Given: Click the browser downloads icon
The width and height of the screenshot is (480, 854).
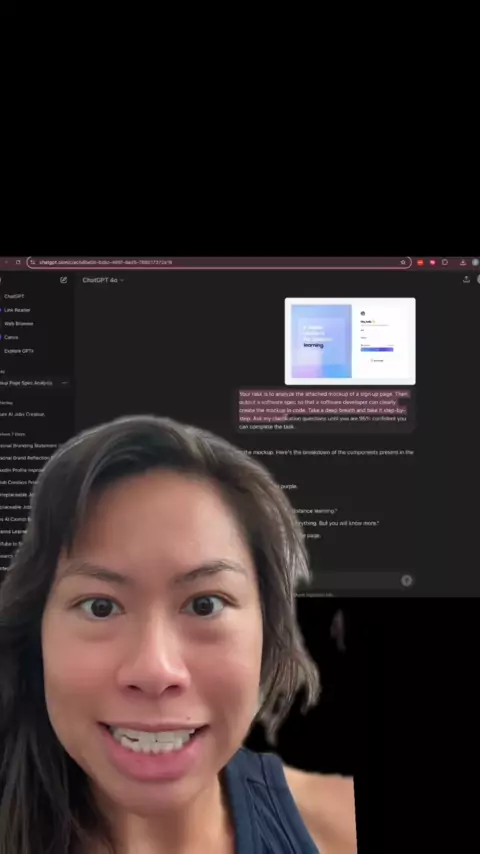Looking at the screenshot, I should [463, 262].
